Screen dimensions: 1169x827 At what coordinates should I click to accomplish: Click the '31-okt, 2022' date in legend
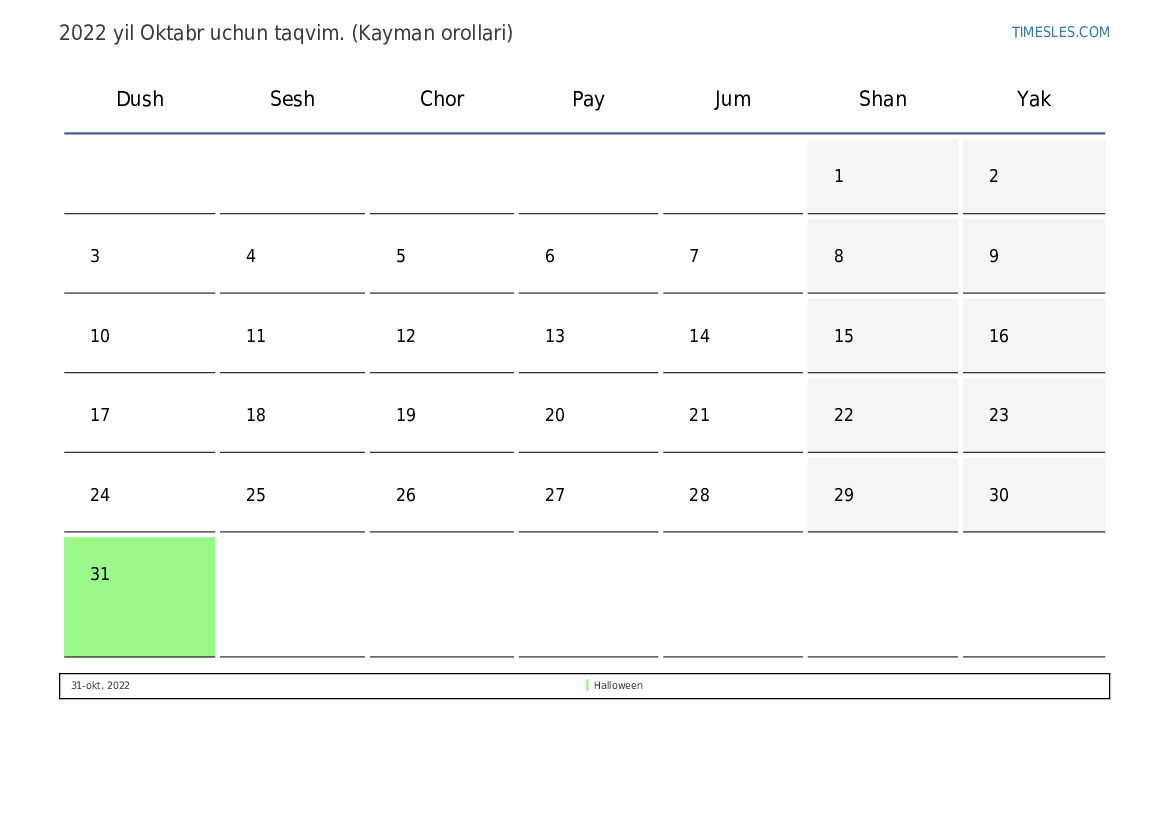(100, 685)
